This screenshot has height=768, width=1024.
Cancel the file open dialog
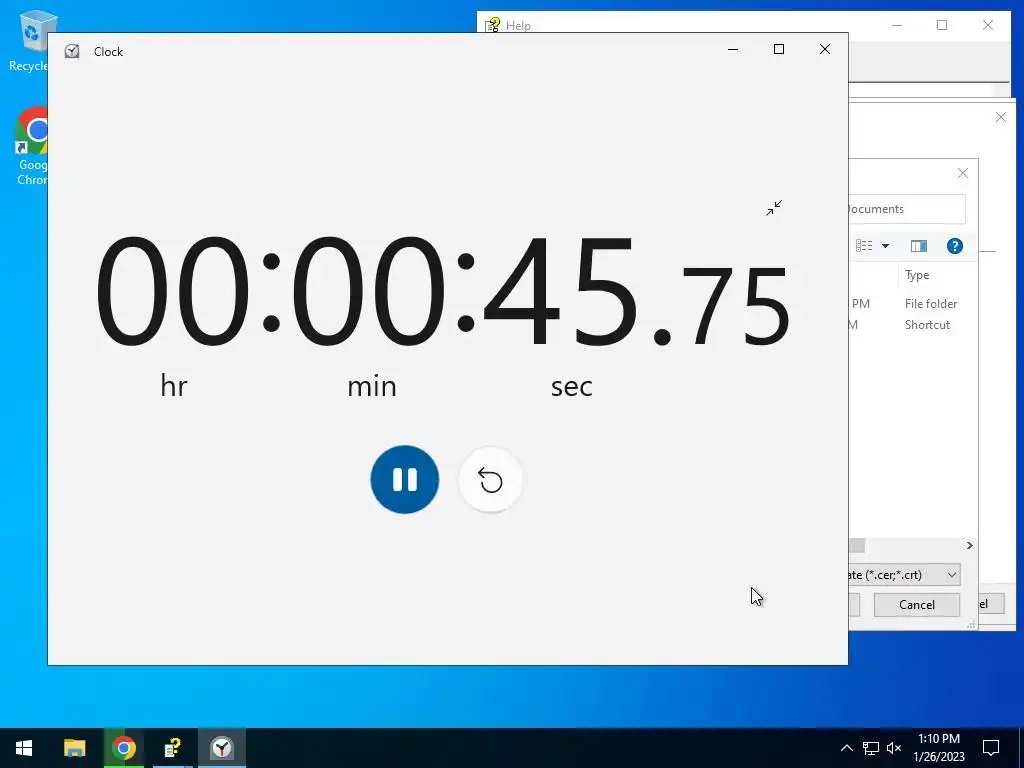(x=916, y=605)
